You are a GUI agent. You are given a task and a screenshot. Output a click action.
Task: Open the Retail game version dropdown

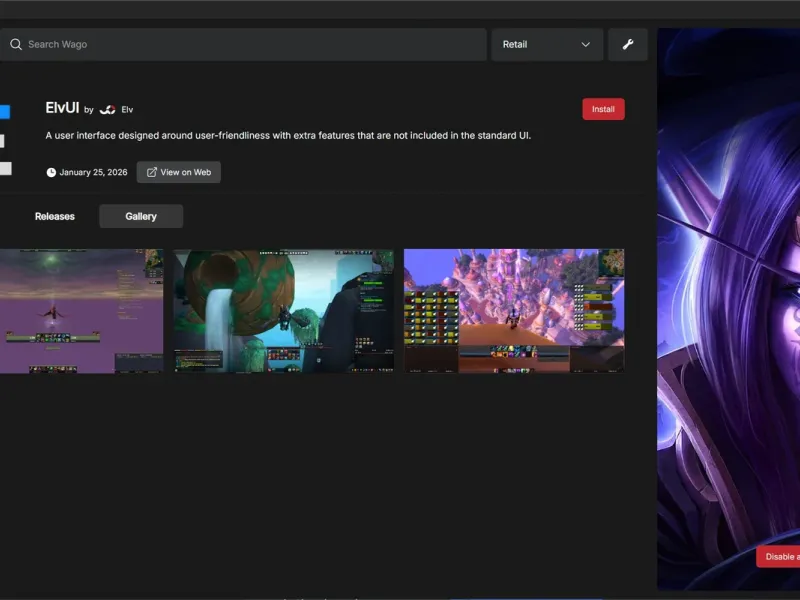click(547, 44)
